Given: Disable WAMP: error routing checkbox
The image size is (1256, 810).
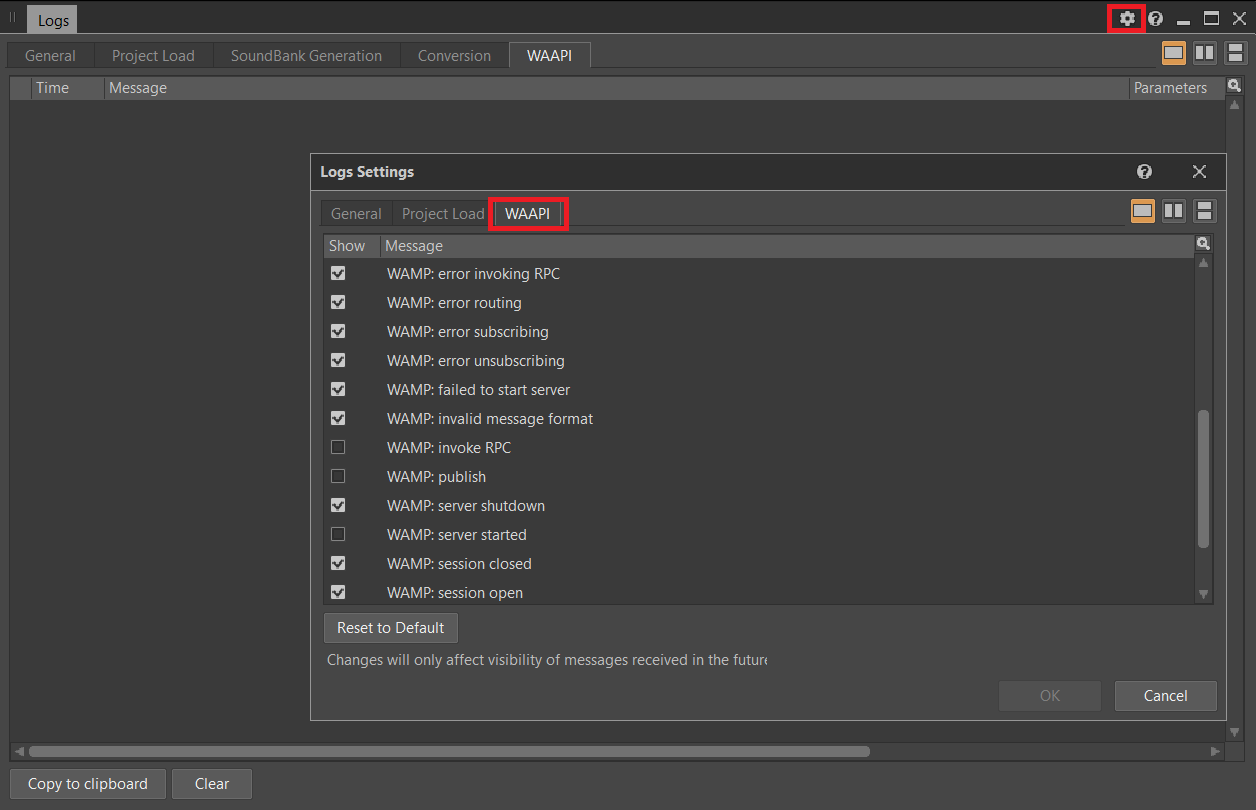Looking at the screenshot, I should coord(338,302).
